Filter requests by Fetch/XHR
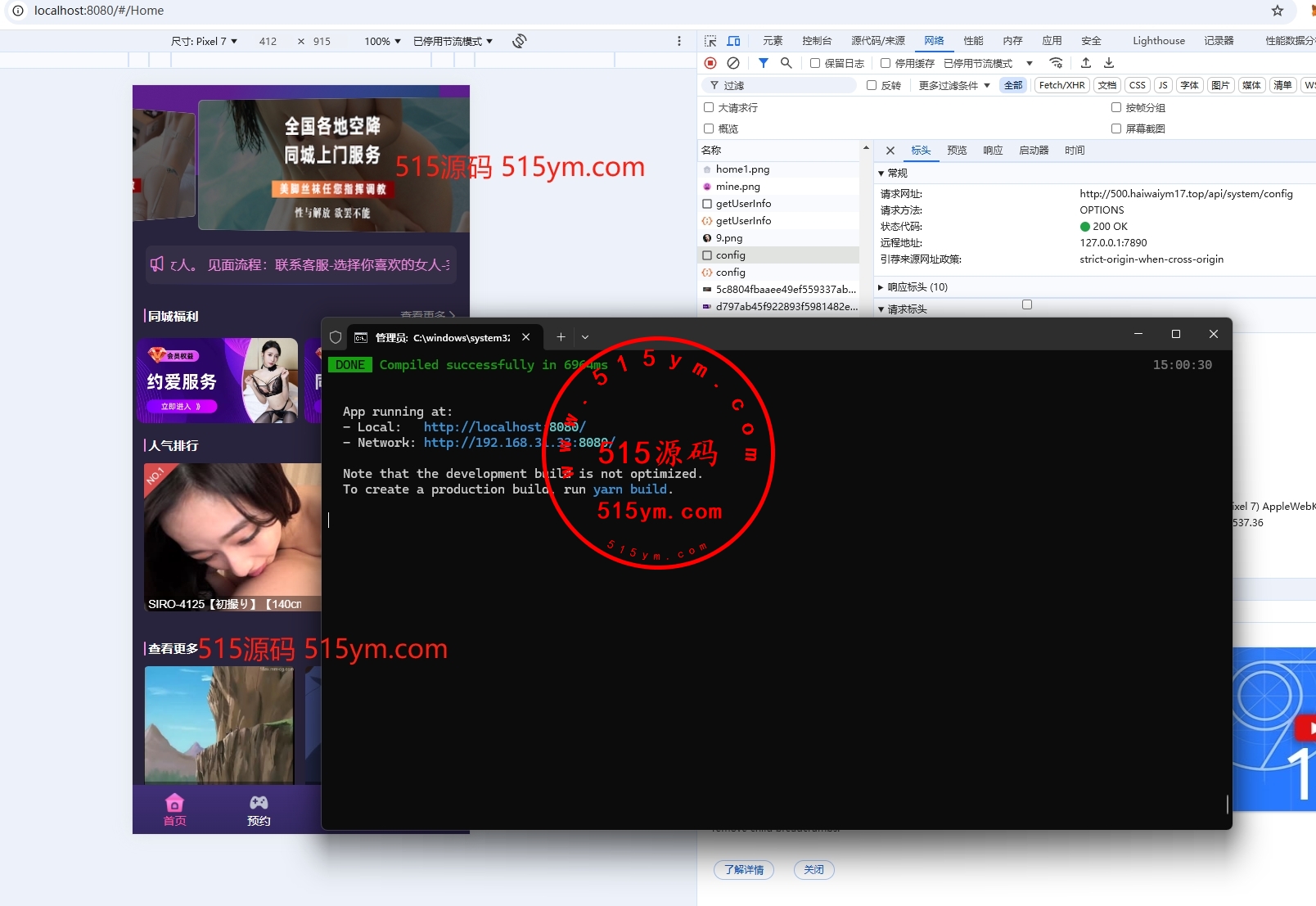The width and height of the screenshot is (1316, 906). click(x=1061, y=85)
